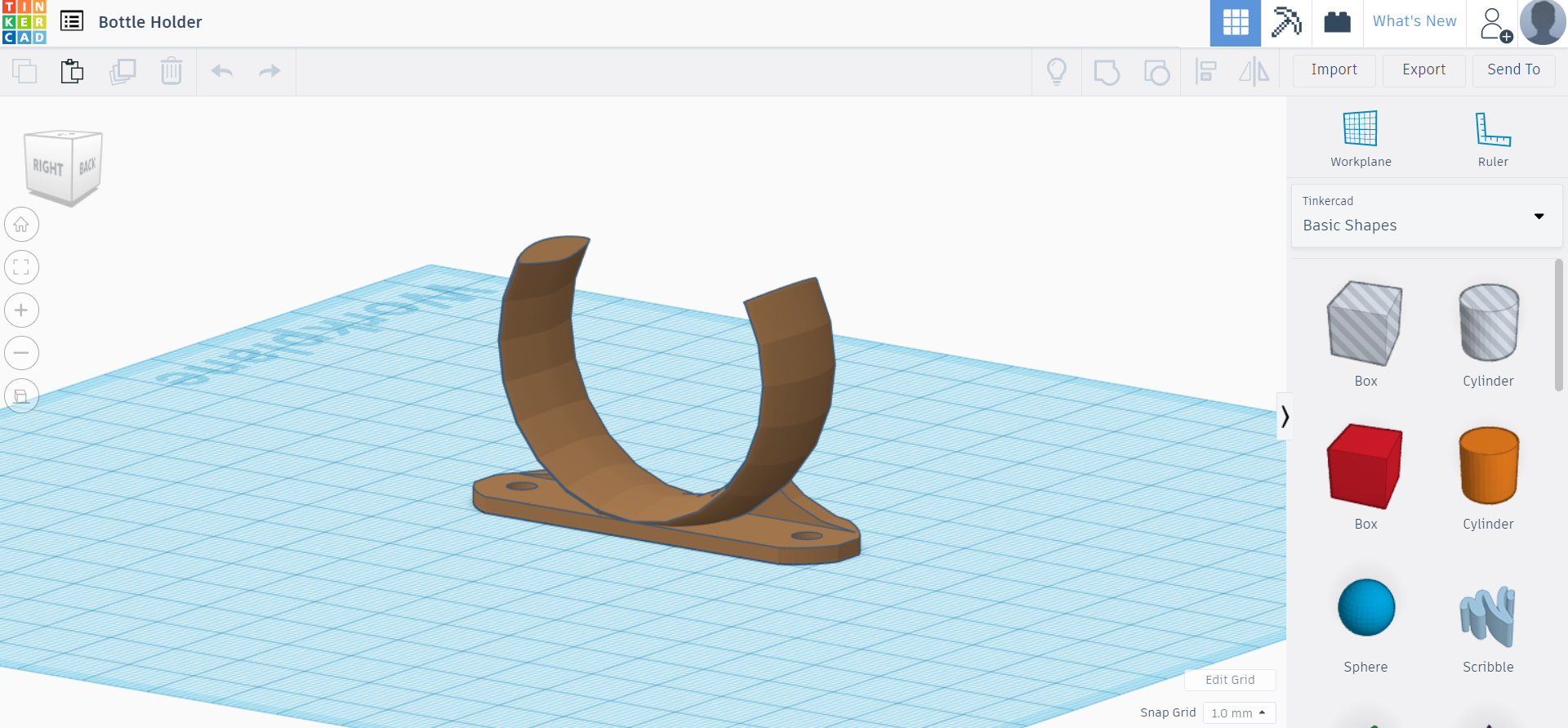Click the Duplicate icon
This screenshot has width=1568, height=728.
click(x=122, y=72)
